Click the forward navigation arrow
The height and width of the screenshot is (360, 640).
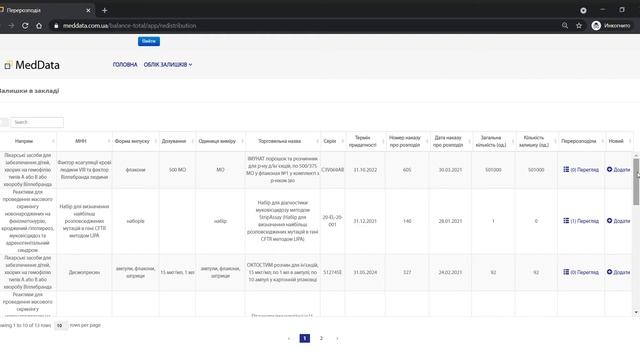coord(11,26)
